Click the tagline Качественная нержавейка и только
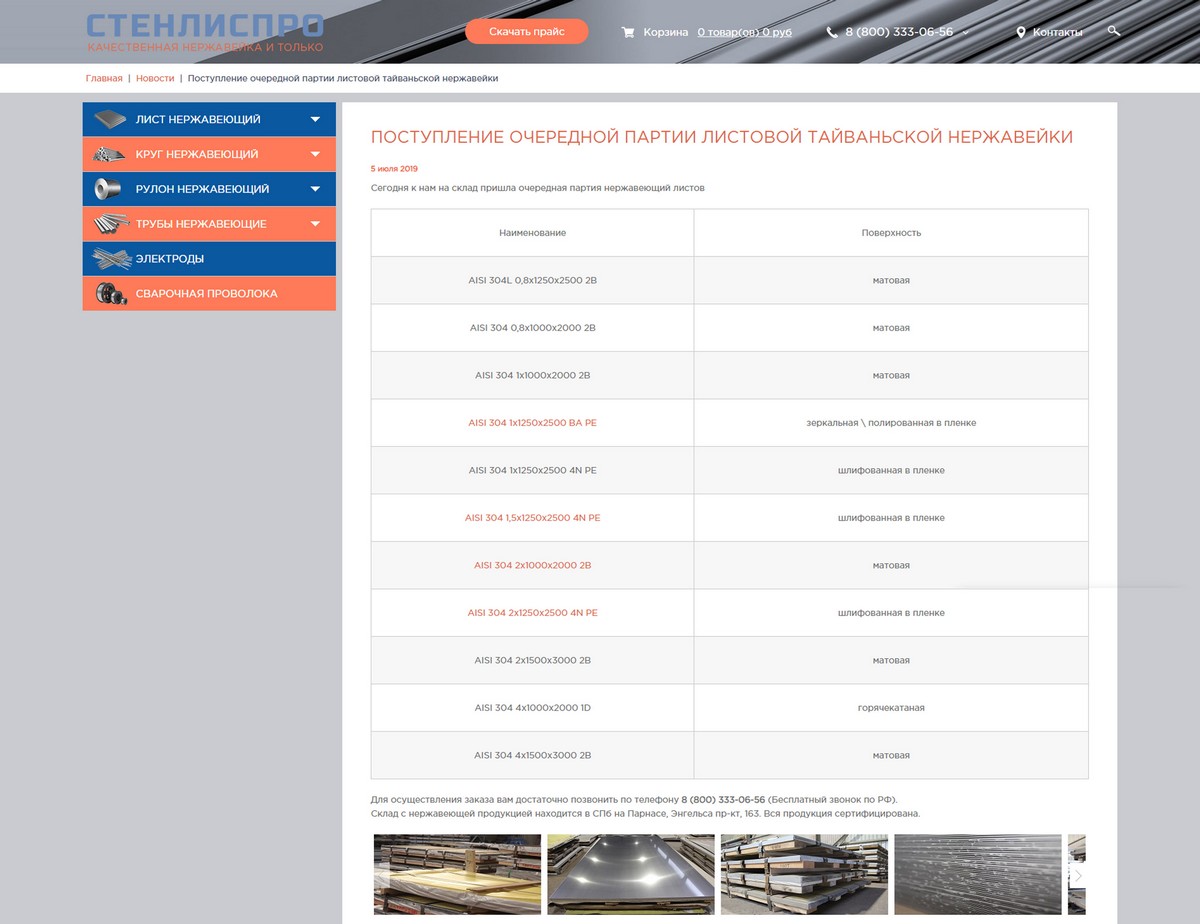1200x924 pixels. pyautogui.click(x=205, y=47)
